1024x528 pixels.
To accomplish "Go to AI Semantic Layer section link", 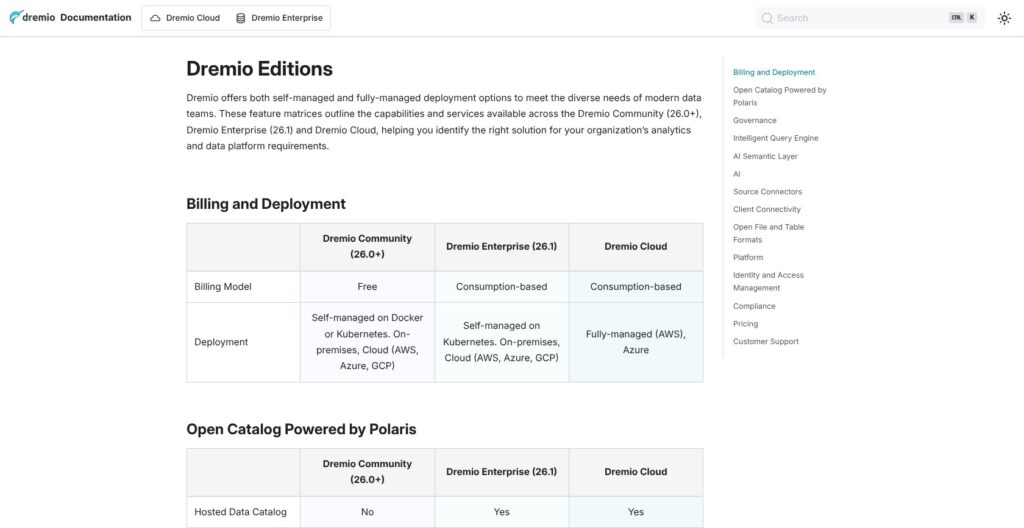I will (765, 156).
